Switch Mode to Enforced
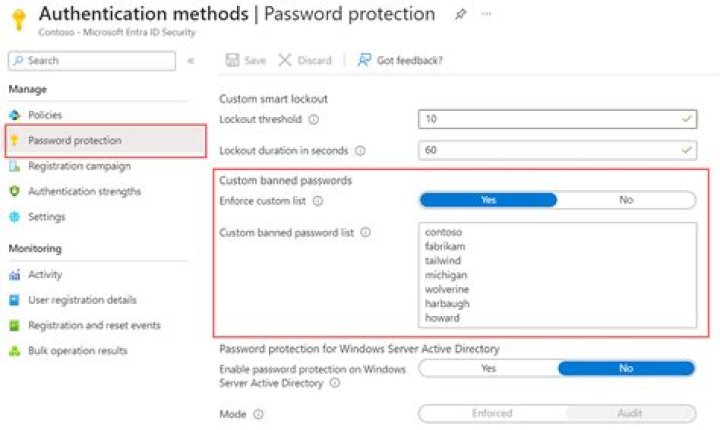The image size is (720, 430). point(492,413)
